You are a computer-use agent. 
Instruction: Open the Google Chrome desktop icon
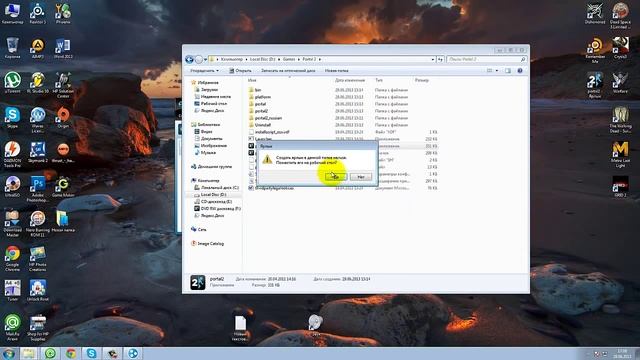point(12,258)
